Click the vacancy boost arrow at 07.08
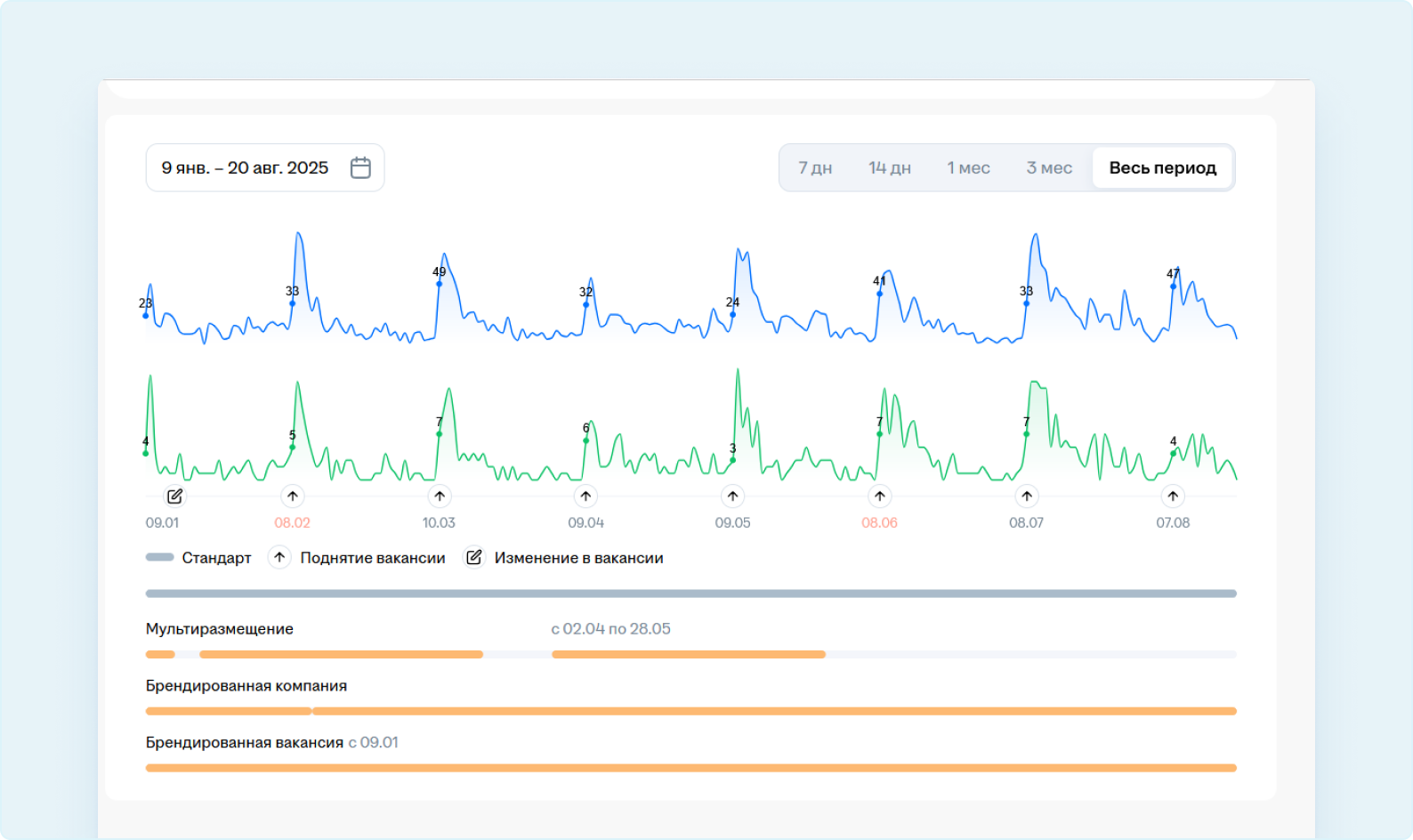This screenshot has height=840, width=1413. click(x=1173, y=497)
